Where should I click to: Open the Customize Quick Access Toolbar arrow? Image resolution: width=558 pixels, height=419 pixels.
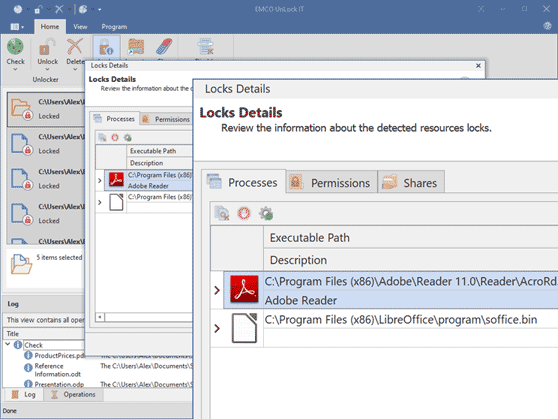point(100,10)
